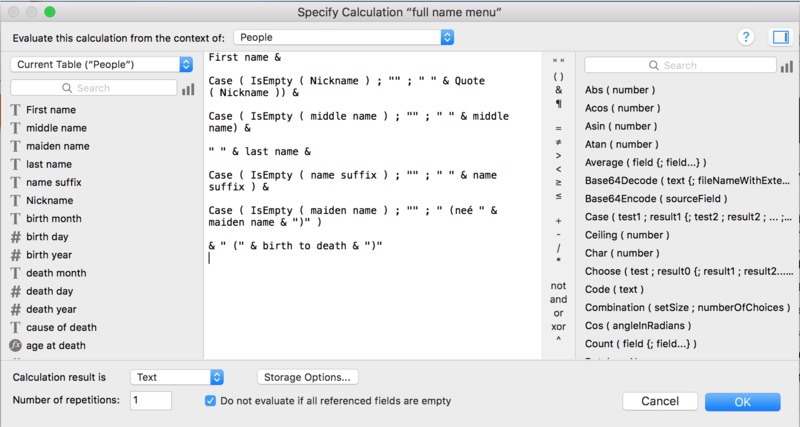
Task: Insert the greater-than-or-equal operator
Action: tap(558, 183)
